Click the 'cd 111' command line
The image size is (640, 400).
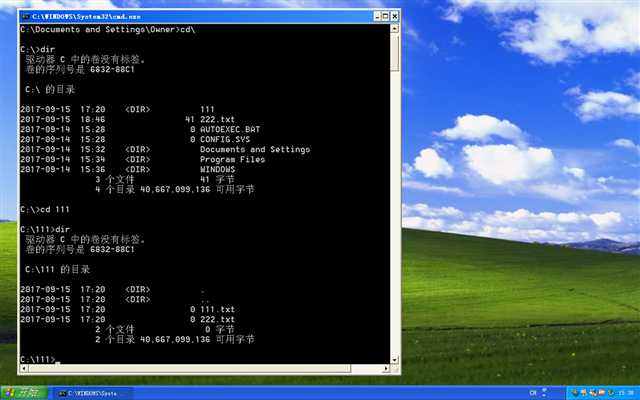55,209
